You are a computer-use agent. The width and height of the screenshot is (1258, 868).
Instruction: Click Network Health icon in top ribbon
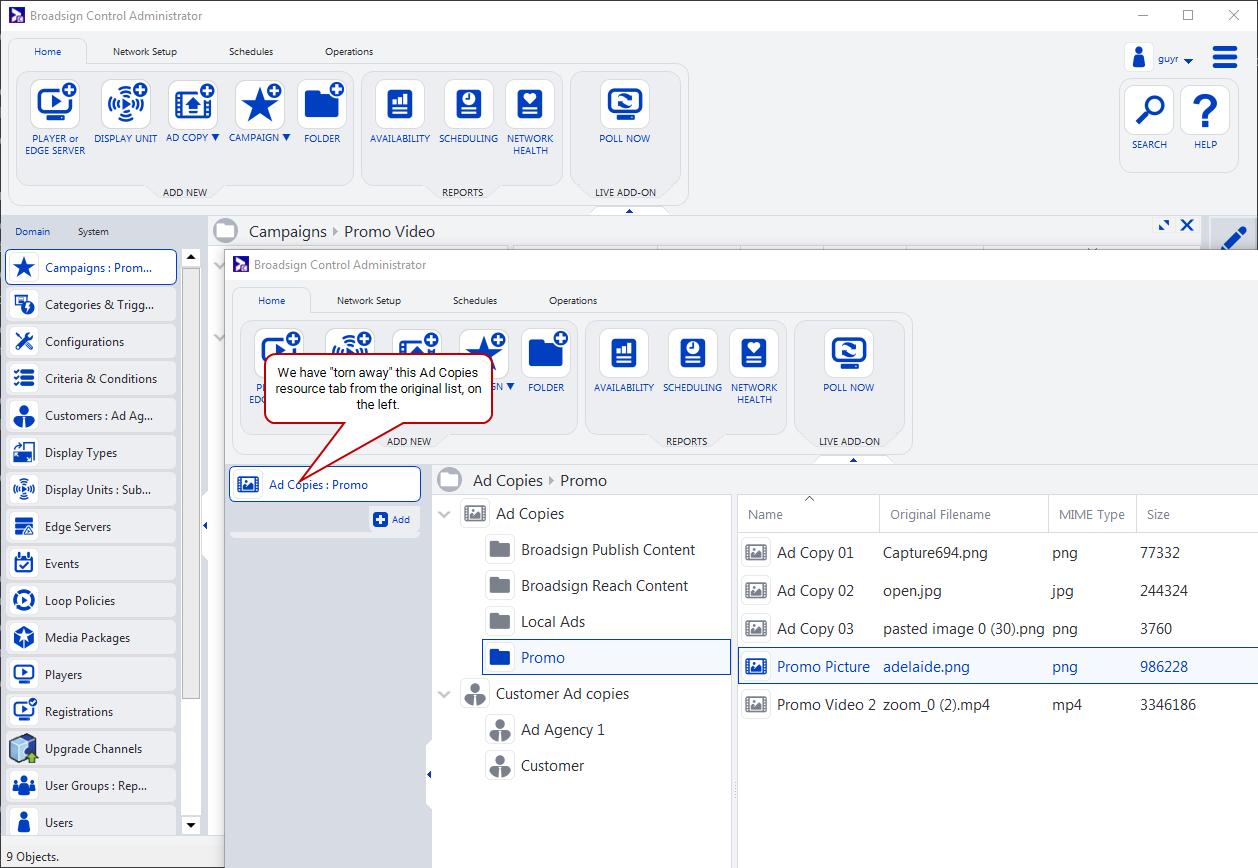530,104
